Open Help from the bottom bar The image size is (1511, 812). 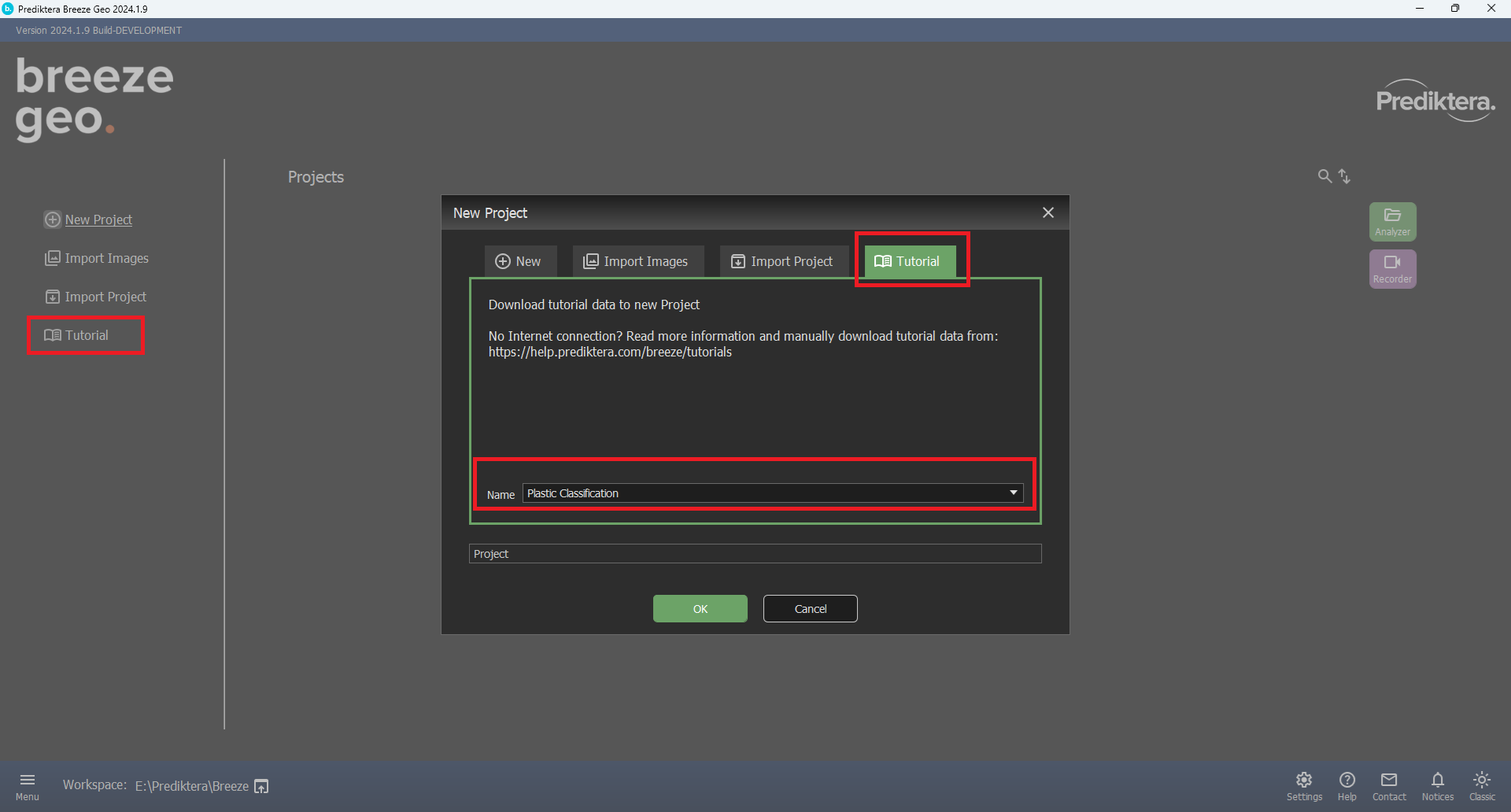click(1347, 785)
